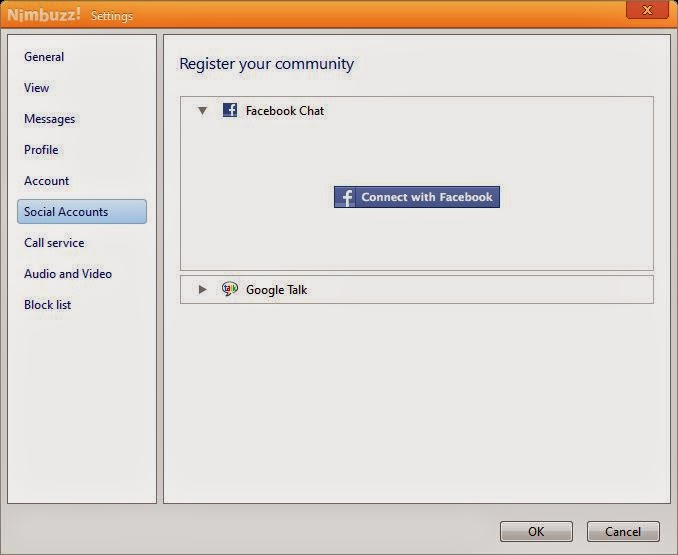
Task: Click Connect with Facebook button
Action: [x=417, y=197]
